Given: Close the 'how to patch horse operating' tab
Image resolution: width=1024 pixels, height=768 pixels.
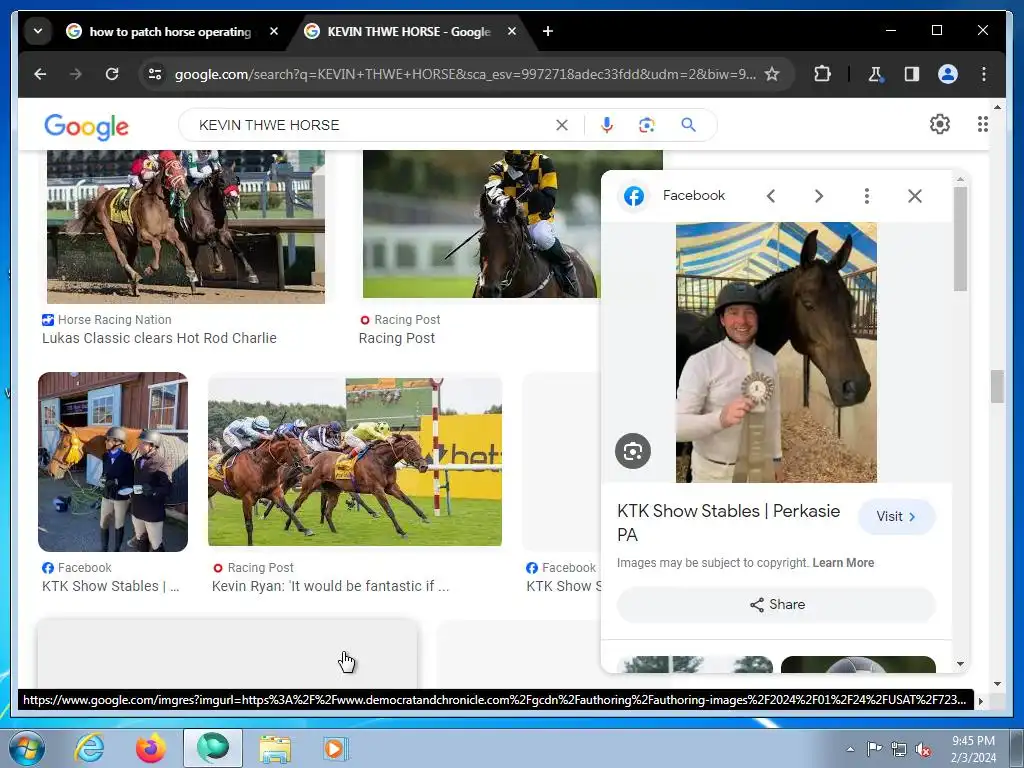Looking at the screenshot, I should pyautogui.click(x=274, y=31).
